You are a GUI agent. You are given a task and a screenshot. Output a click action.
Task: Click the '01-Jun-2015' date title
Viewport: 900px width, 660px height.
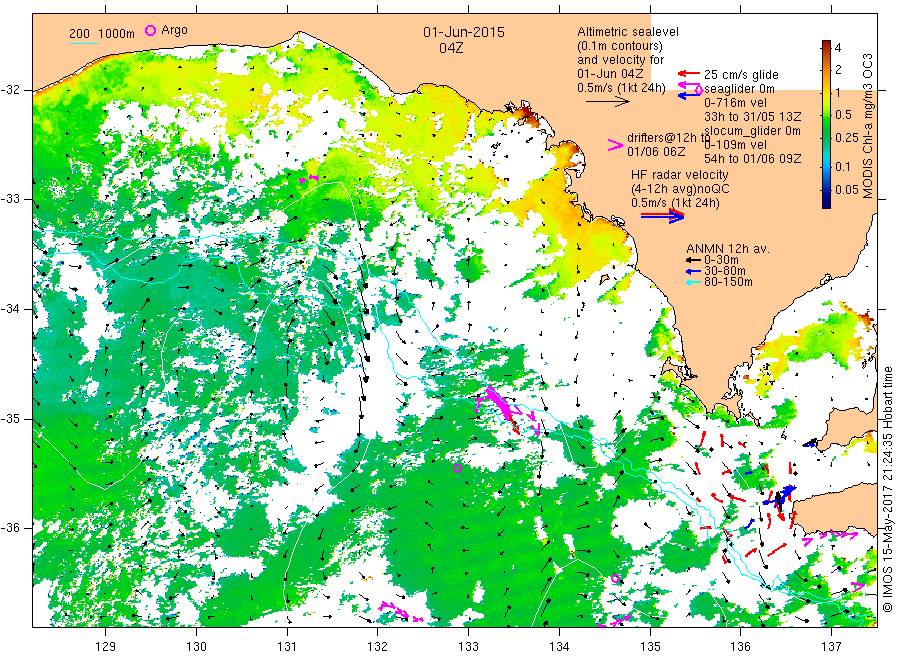[464, 32]
